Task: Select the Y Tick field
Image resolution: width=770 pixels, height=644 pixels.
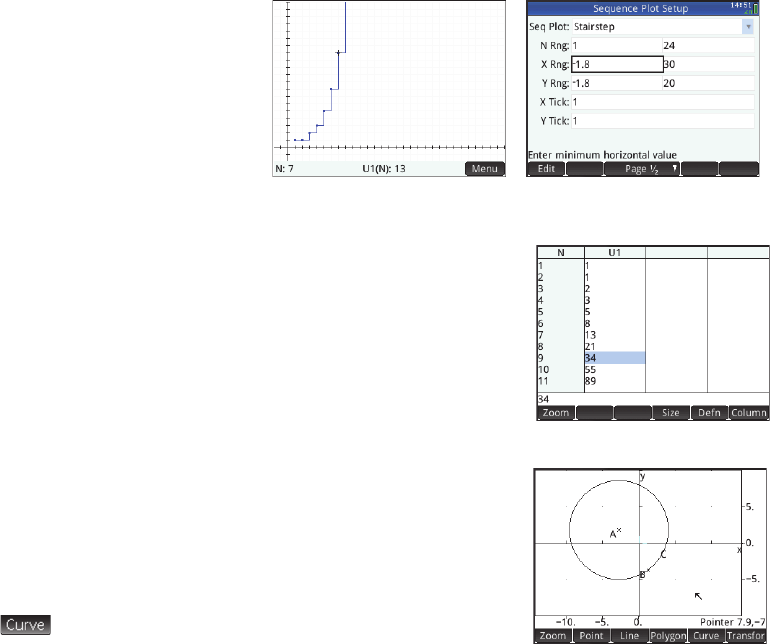Action: [663, 121]
